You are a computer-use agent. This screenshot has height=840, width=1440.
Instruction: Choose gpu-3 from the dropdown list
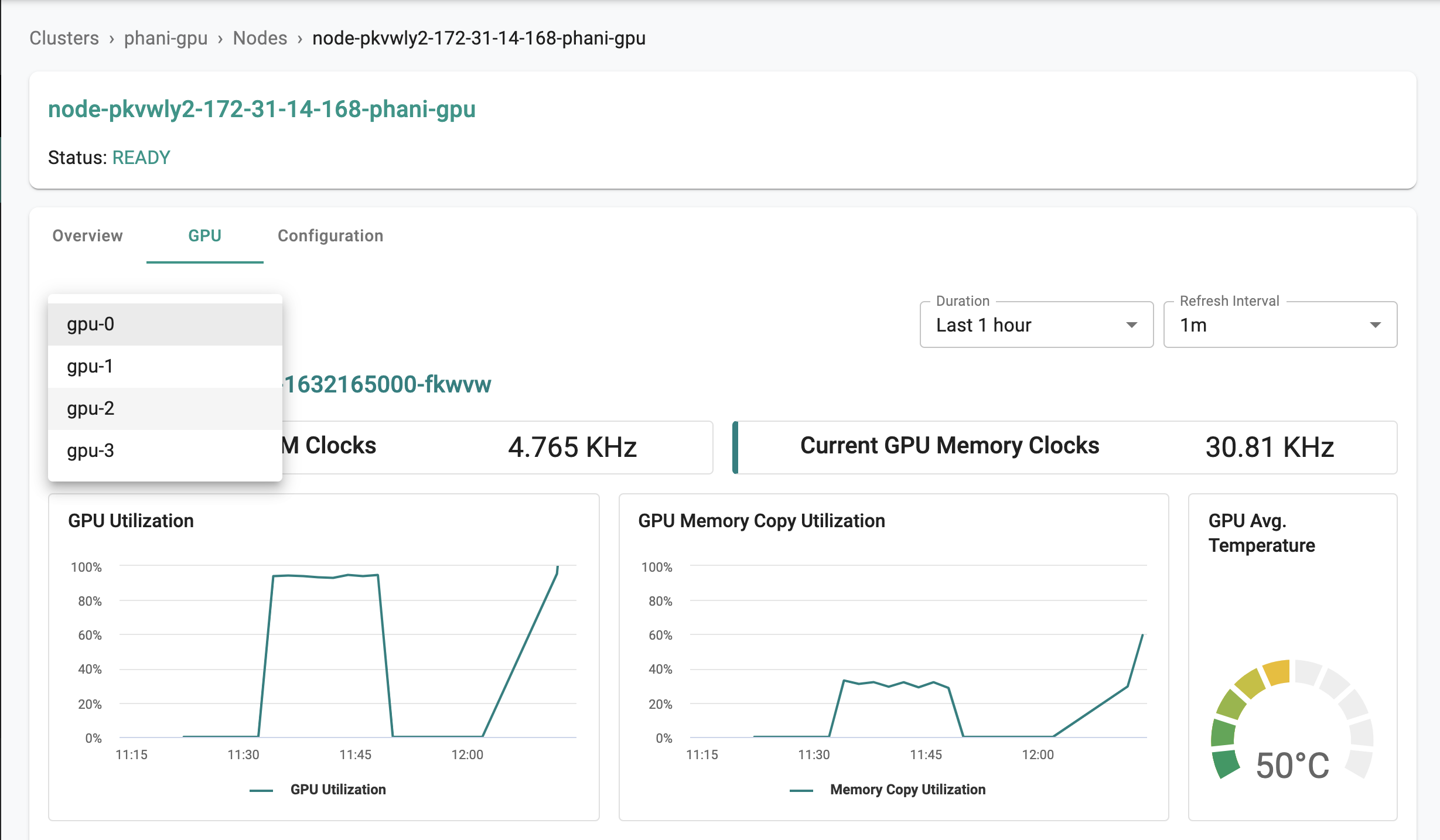tap(165, 451)
